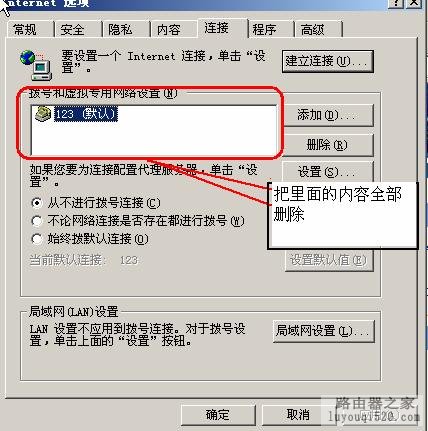
Task: Enable the 始终拨默认连接 radio option
Action: click(36, 238)
